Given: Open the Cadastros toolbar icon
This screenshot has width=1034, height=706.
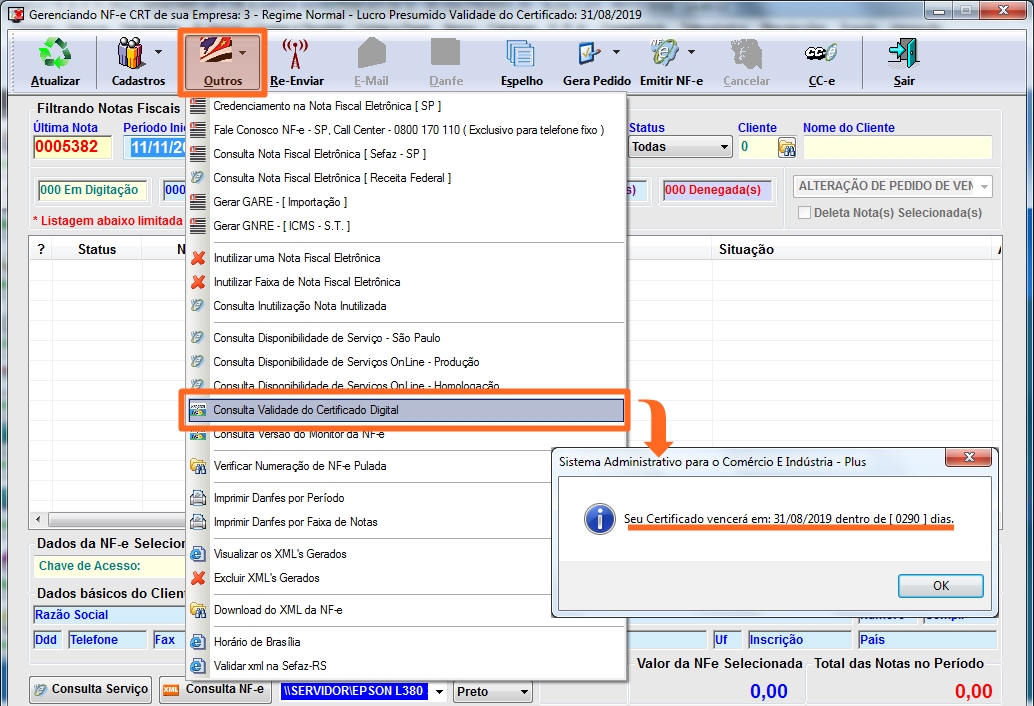Looking at the screenshot, I should tap(131, 54).
